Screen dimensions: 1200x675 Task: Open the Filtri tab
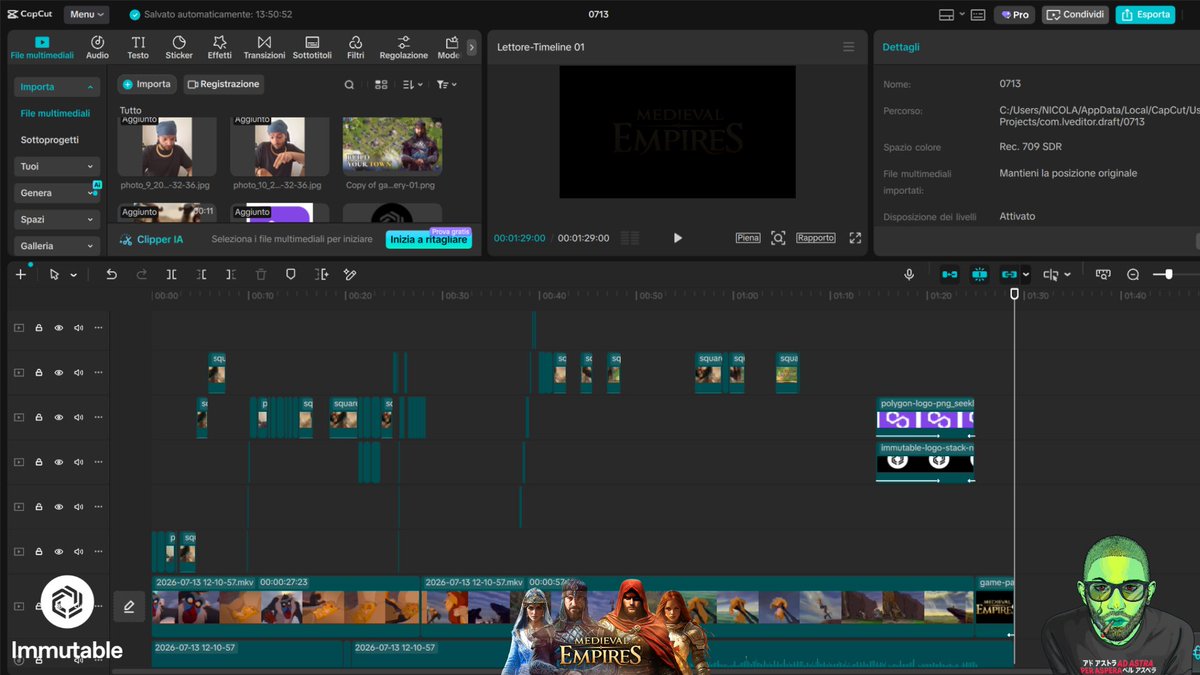[x=355, y=47]
